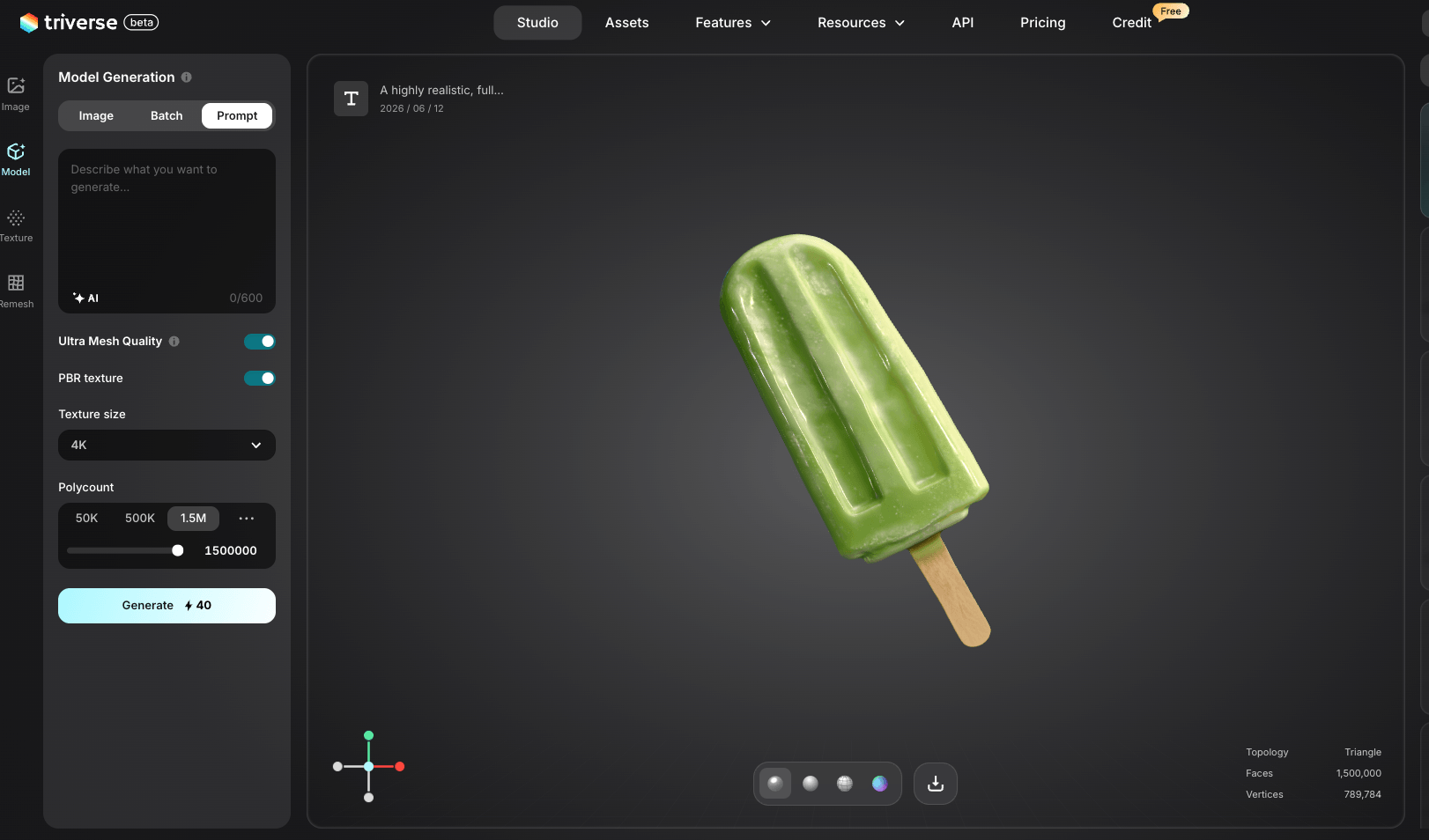Click the text prompt T icon
This screenshot has width=1429, height=840.
click(x=351, y=99)
